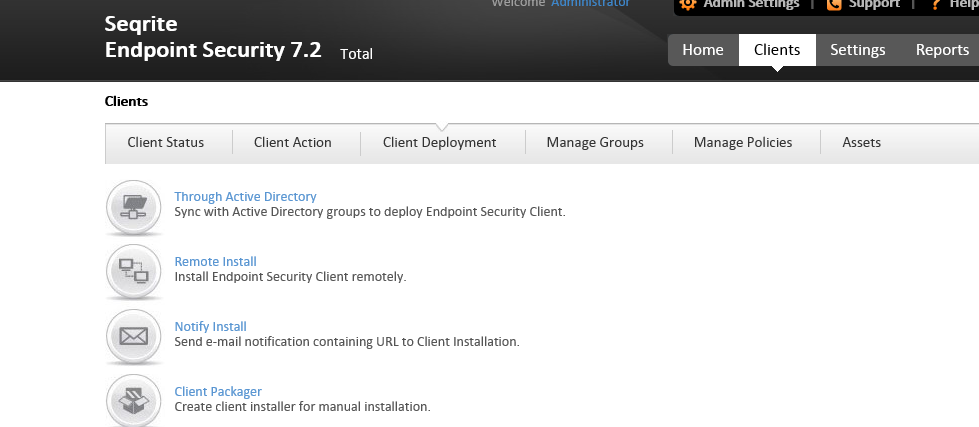Screen dimensions: 979x427
Task: Open the Assets sub-tab
Action: [862, 142]
